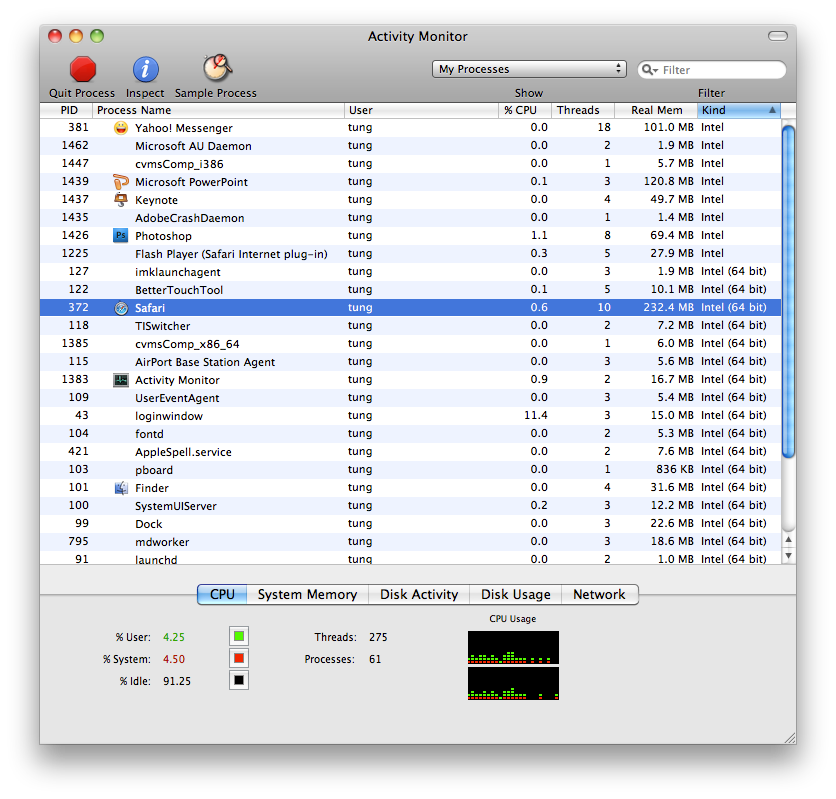Select the AirPort Base Station Agent row
This screenshot has height=799, width=836.
411,362
